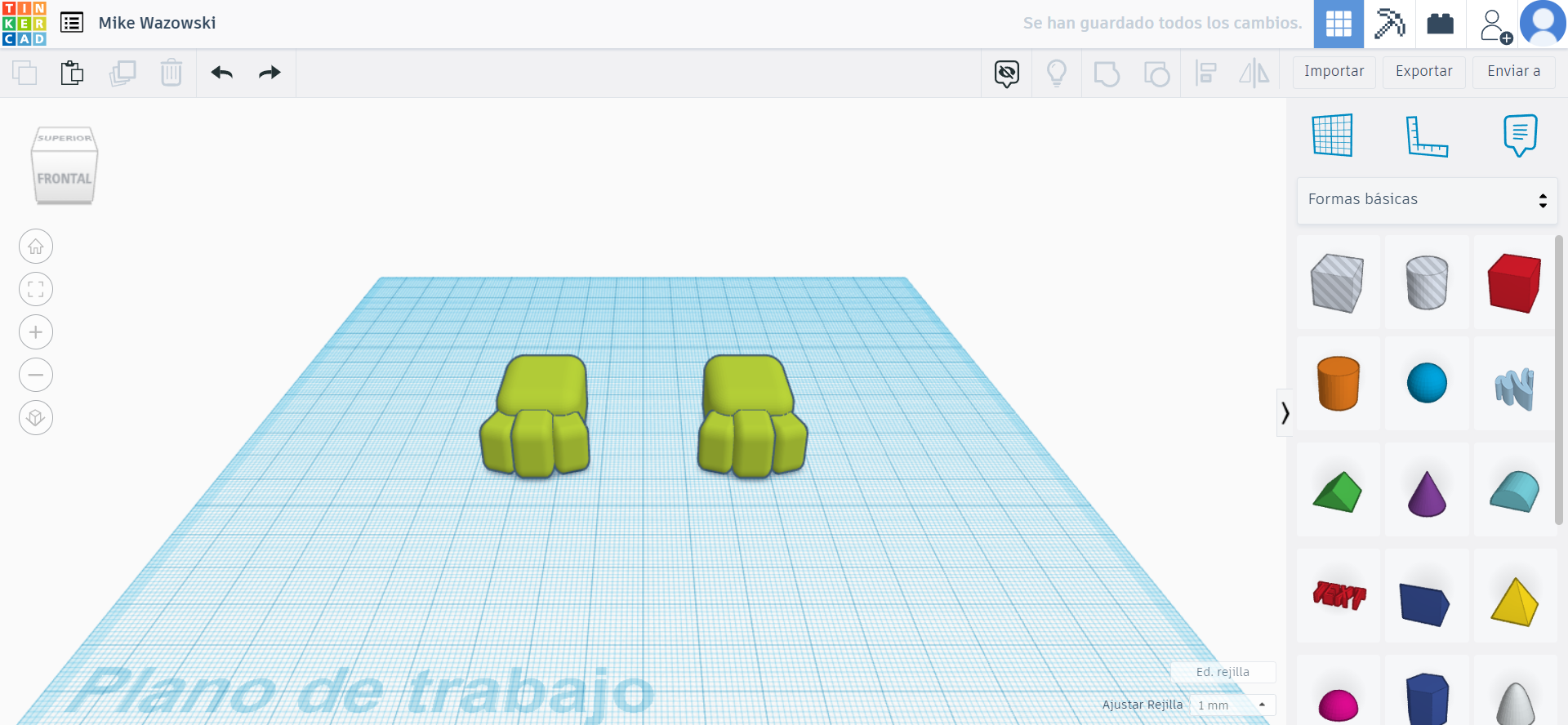Select the Workplane tool
The image size is (1568, 725).
point(1333,135)
